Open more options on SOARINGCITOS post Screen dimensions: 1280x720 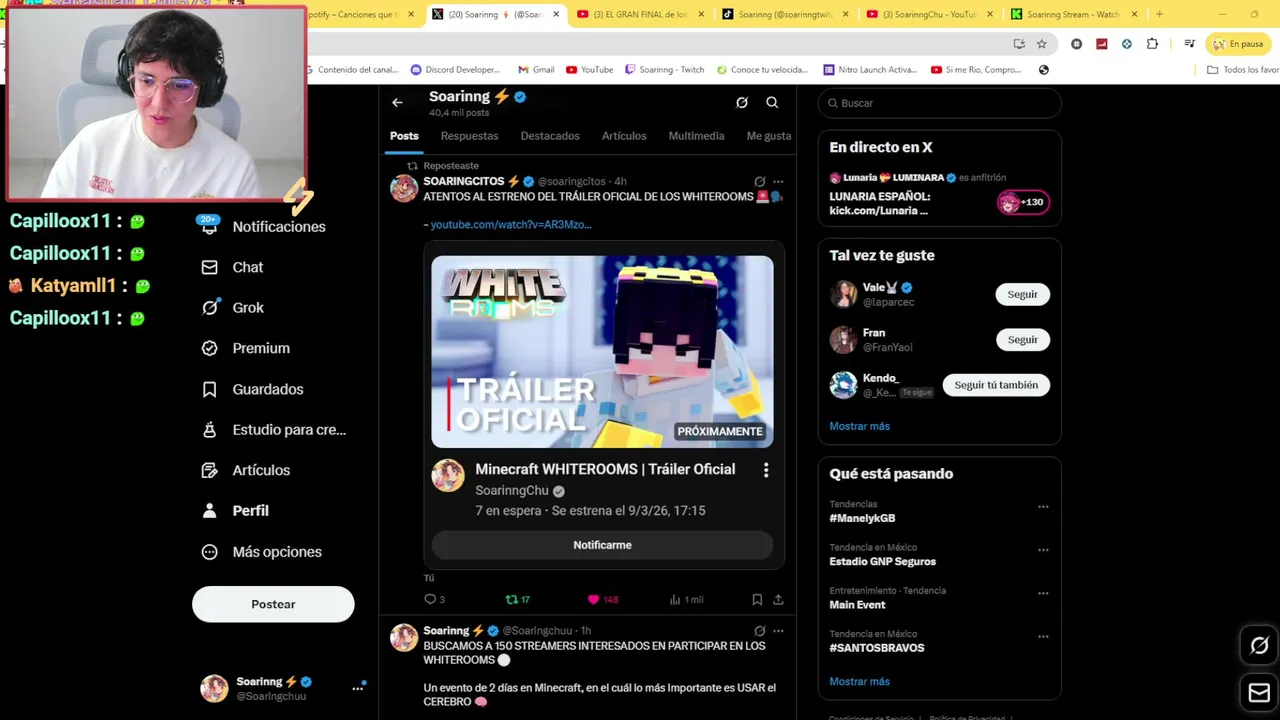pyautogui.click(x=778, y=182)
